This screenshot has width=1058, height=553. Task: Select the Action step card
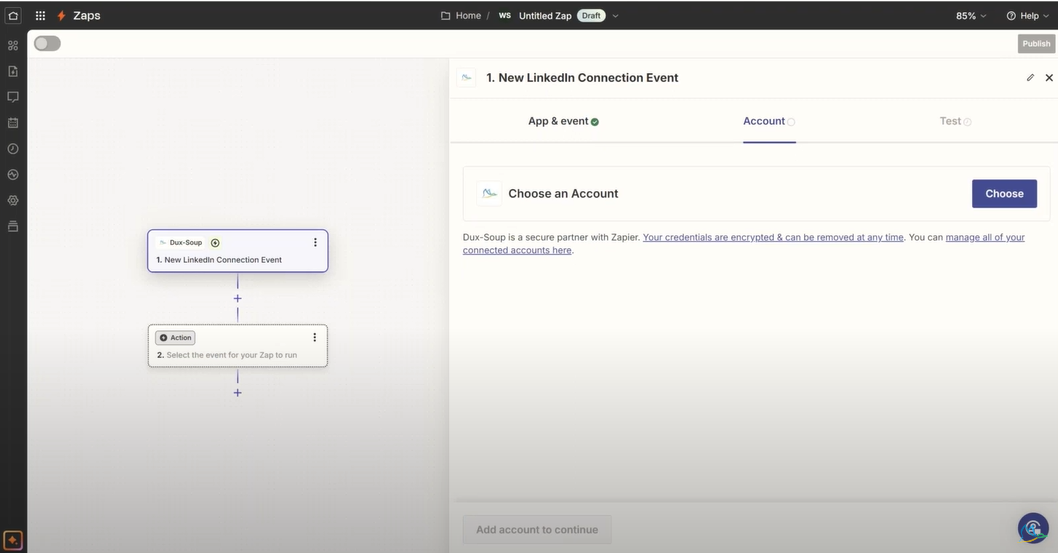coord(238,346)
